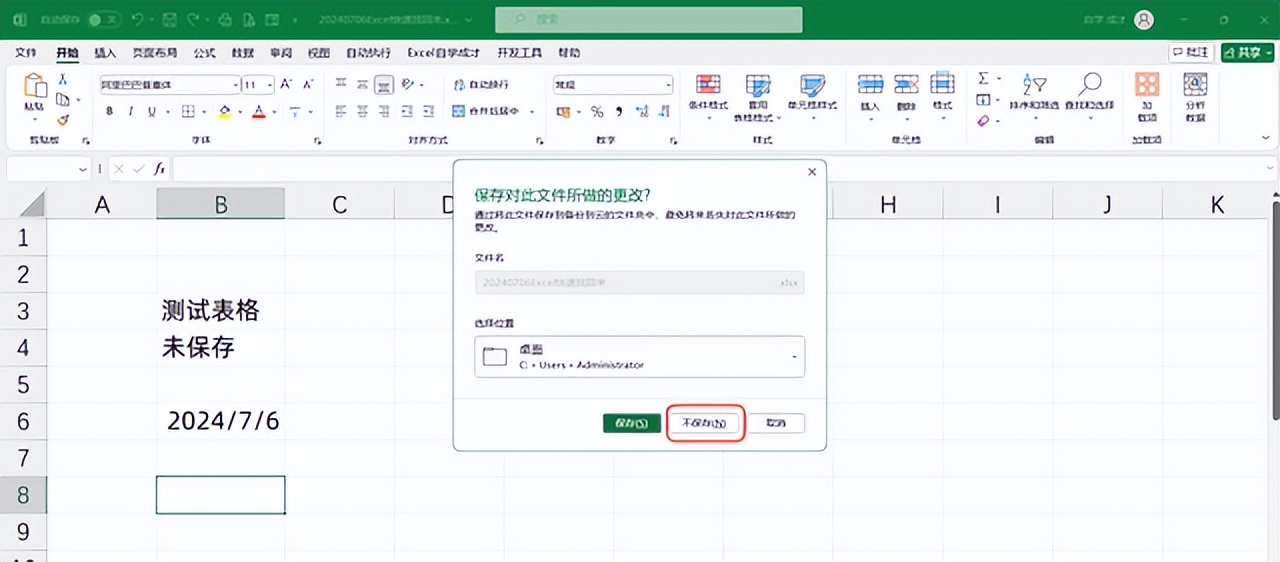Click the Analyze Data icon
Screen dimensions: 1280x562
(1195, 84)
